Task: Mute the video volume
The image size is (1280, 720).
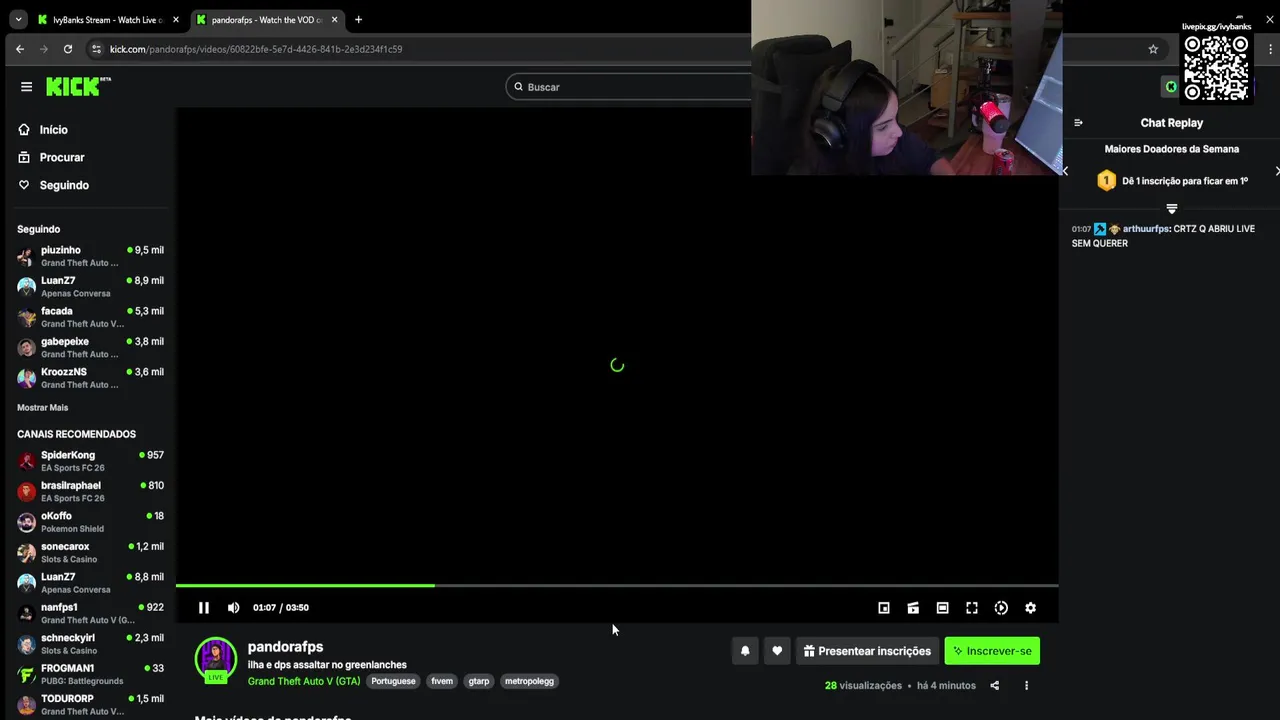Action: point(233,608)
